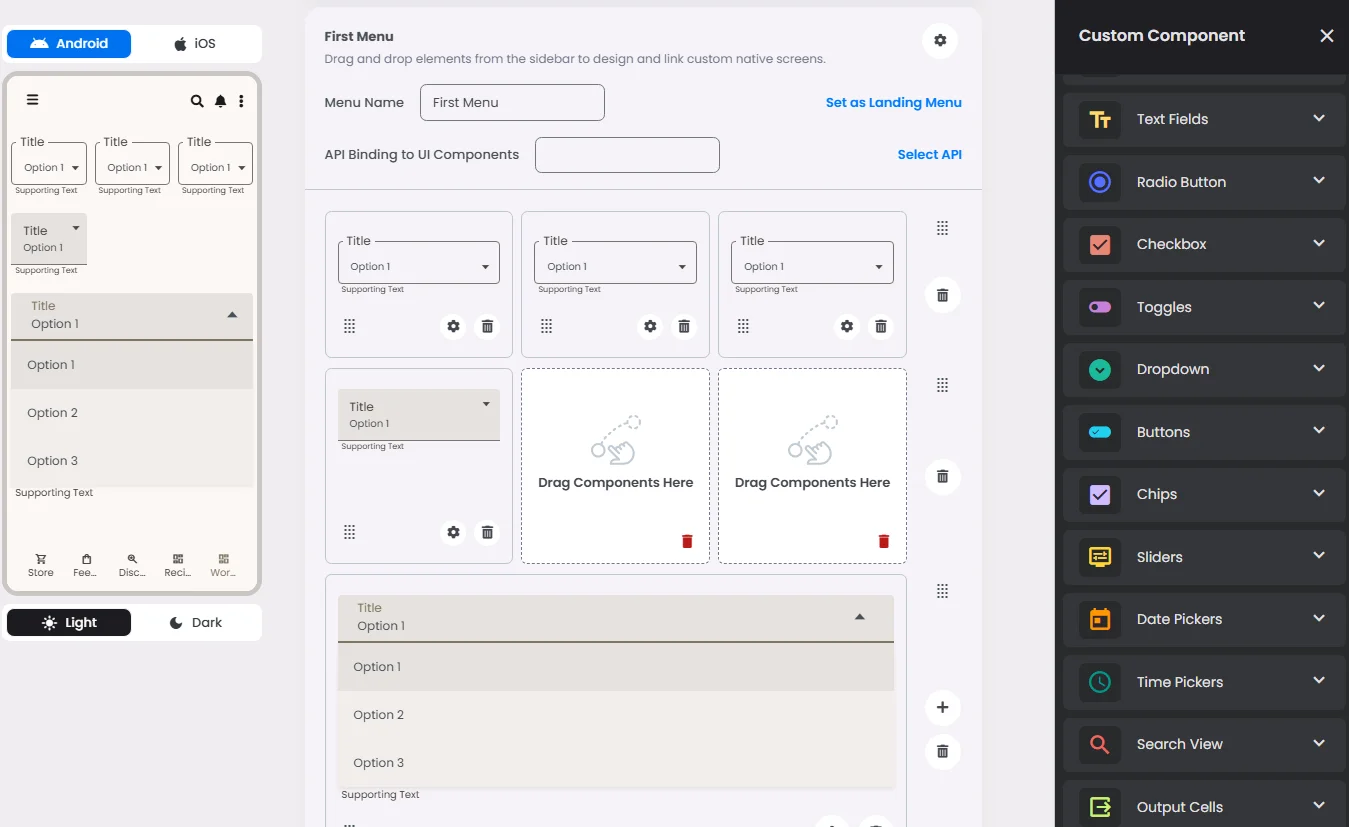
Task: Click the Menu Name input field
Action: coord(512,102)
